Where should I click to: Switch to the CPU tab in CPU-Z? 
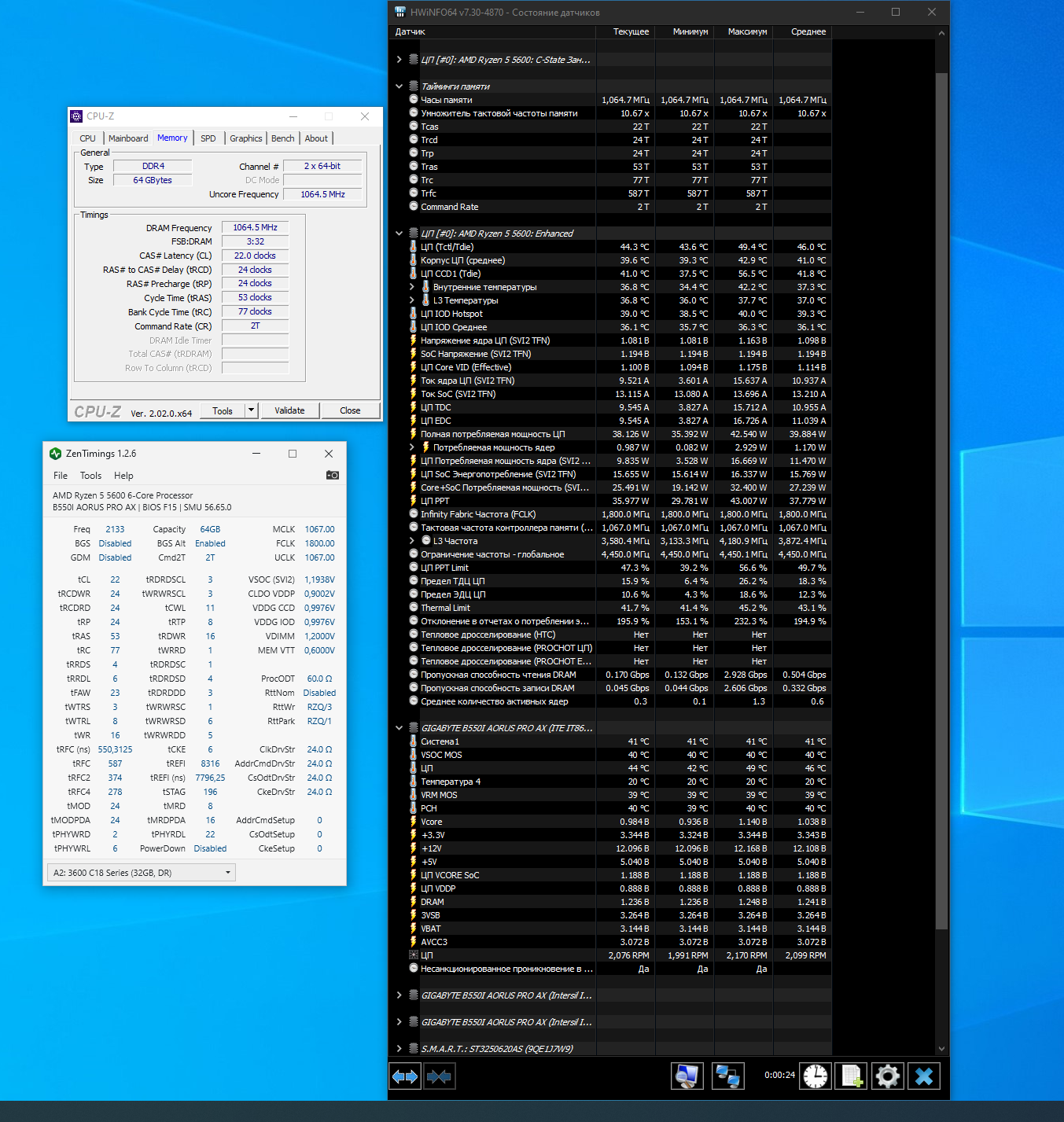click(x=87, y=138)
